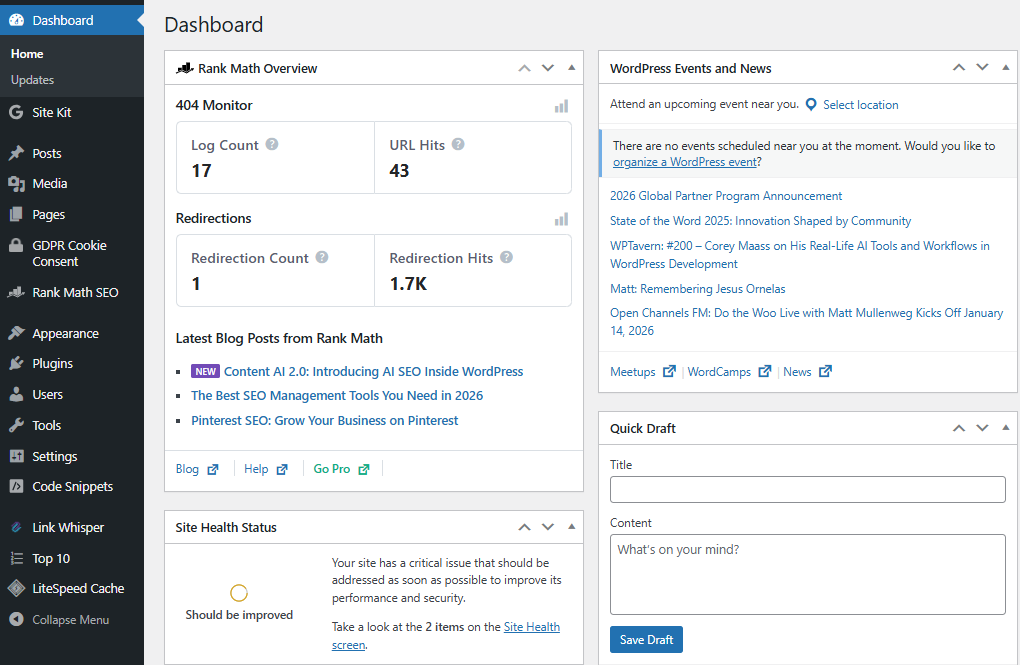Click the Save Draft button
This screenshot has height=665, width=1020.
coord(646,639)
